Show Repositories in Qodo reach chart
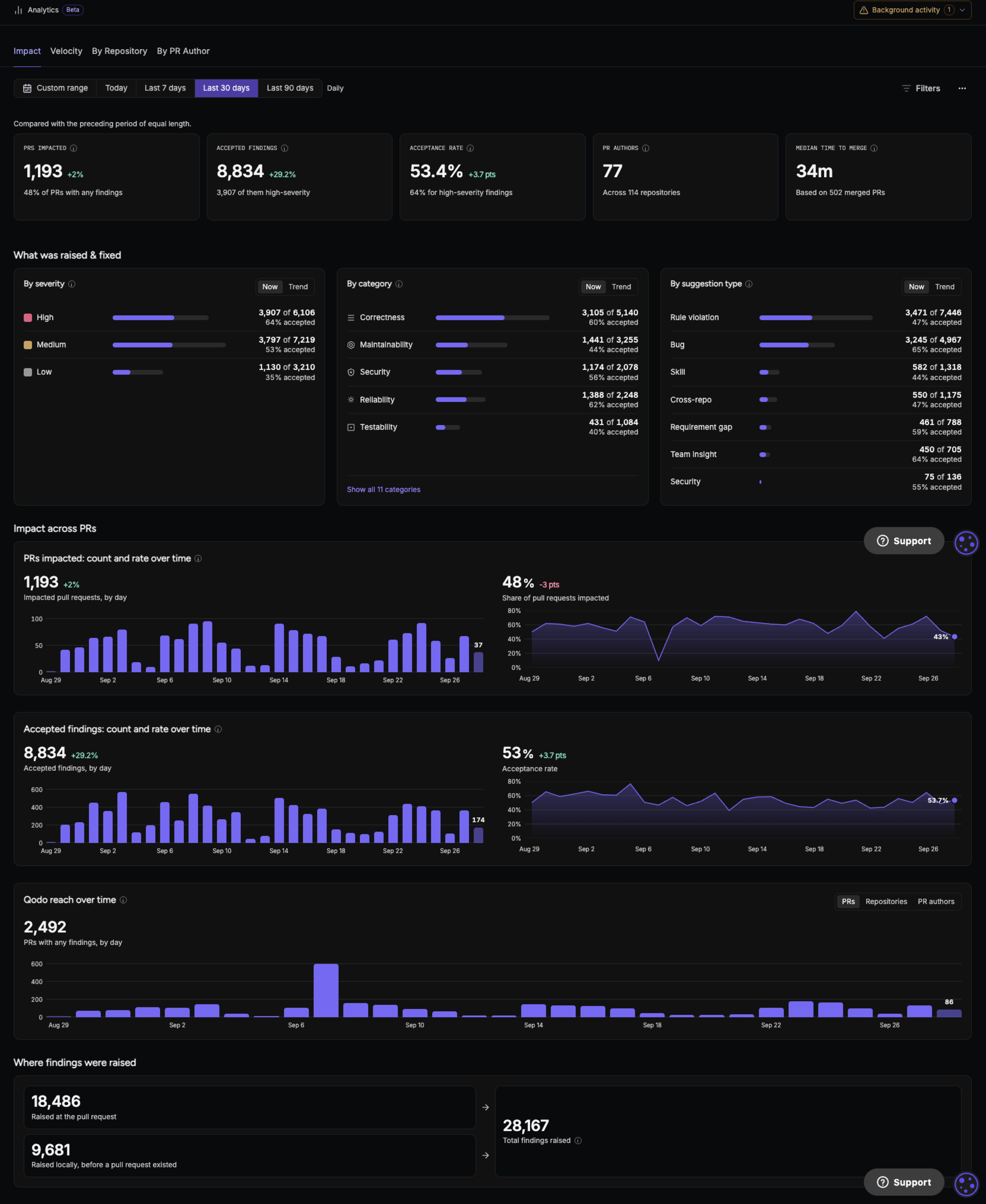986x1204 pixels. (x=886, y=901)
